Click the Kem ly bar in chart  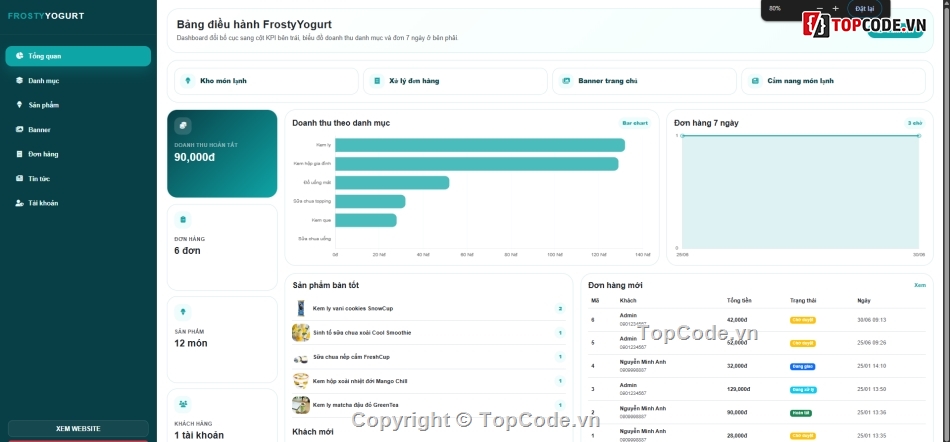coord(480,145)
